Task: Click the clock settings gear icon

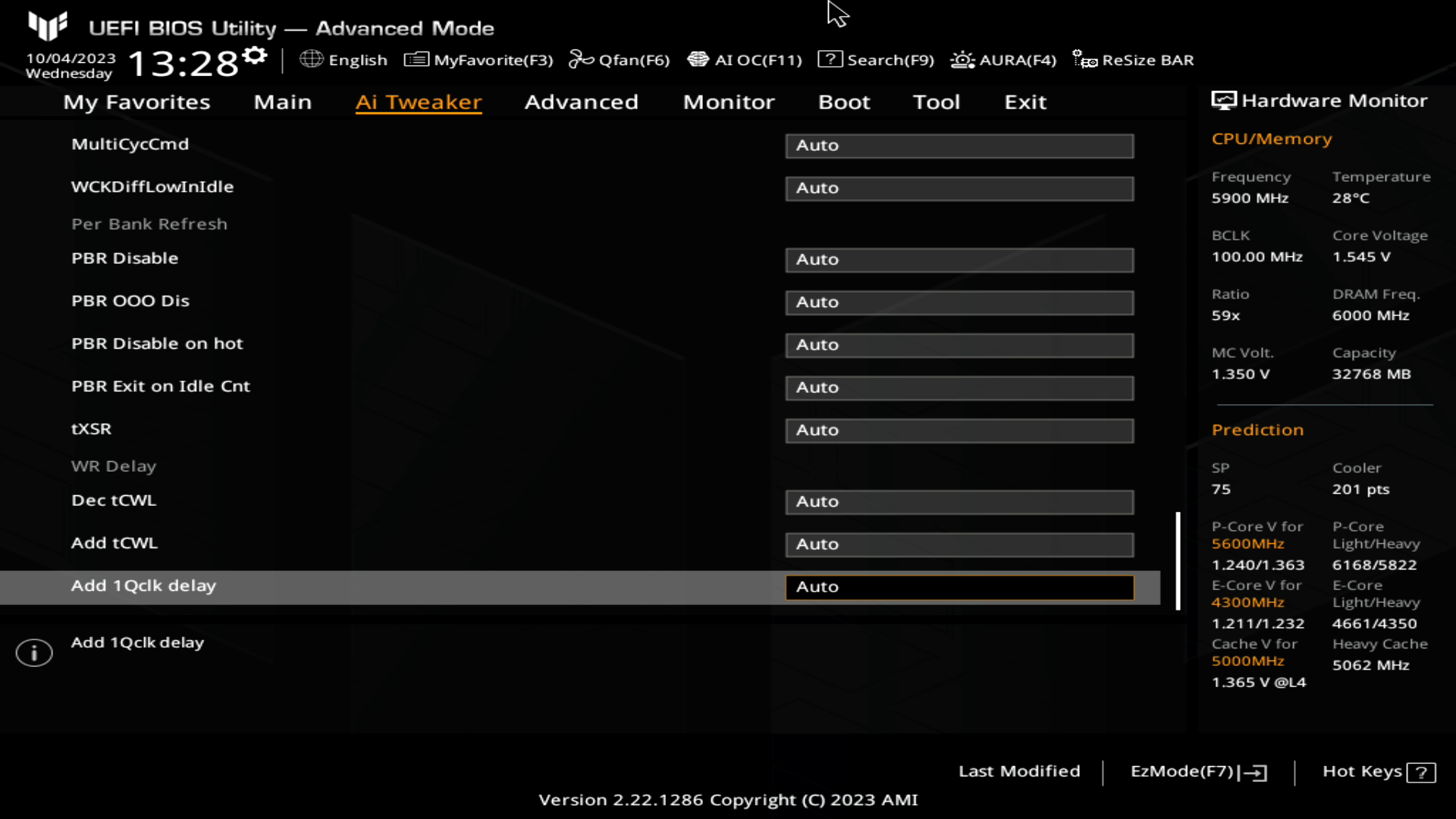Action: [256, 55]
